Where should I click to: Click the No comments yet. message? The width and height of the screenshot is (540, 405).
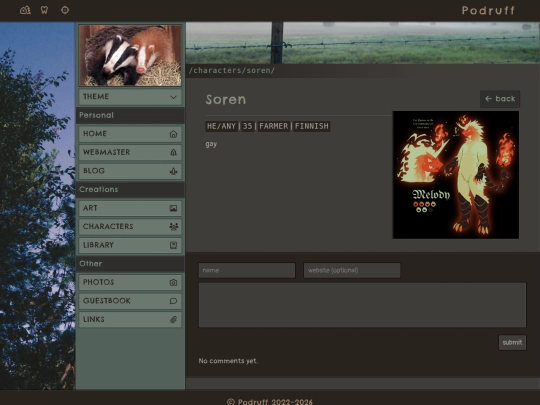tap(228, 361)
